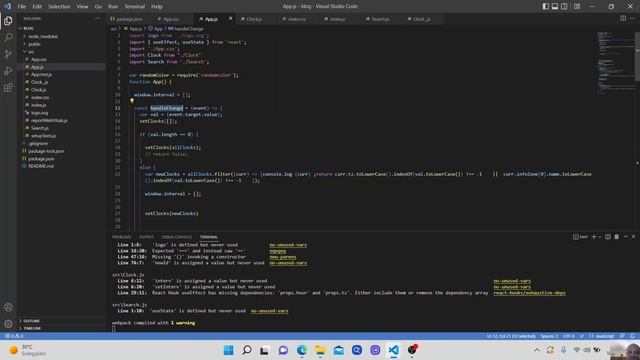Close the App.js editor tab
Image resolution: width=640 pixels, height=360 pixels.
(231, 18)
